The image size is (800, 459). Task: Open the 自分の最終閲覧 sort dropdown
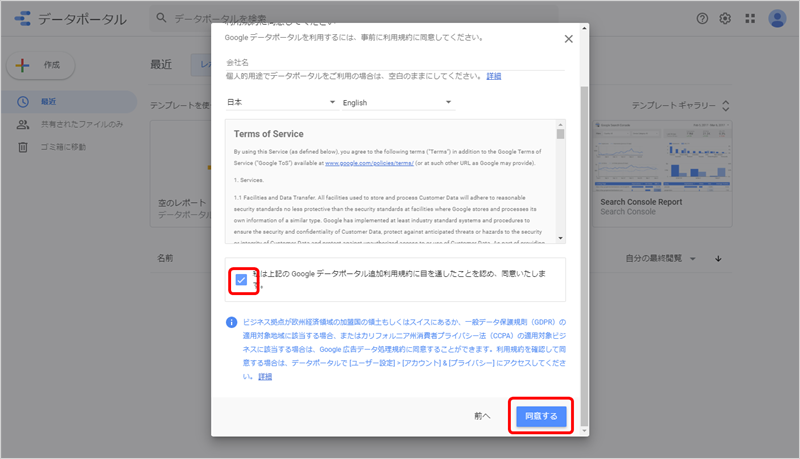tap(661, 259)
